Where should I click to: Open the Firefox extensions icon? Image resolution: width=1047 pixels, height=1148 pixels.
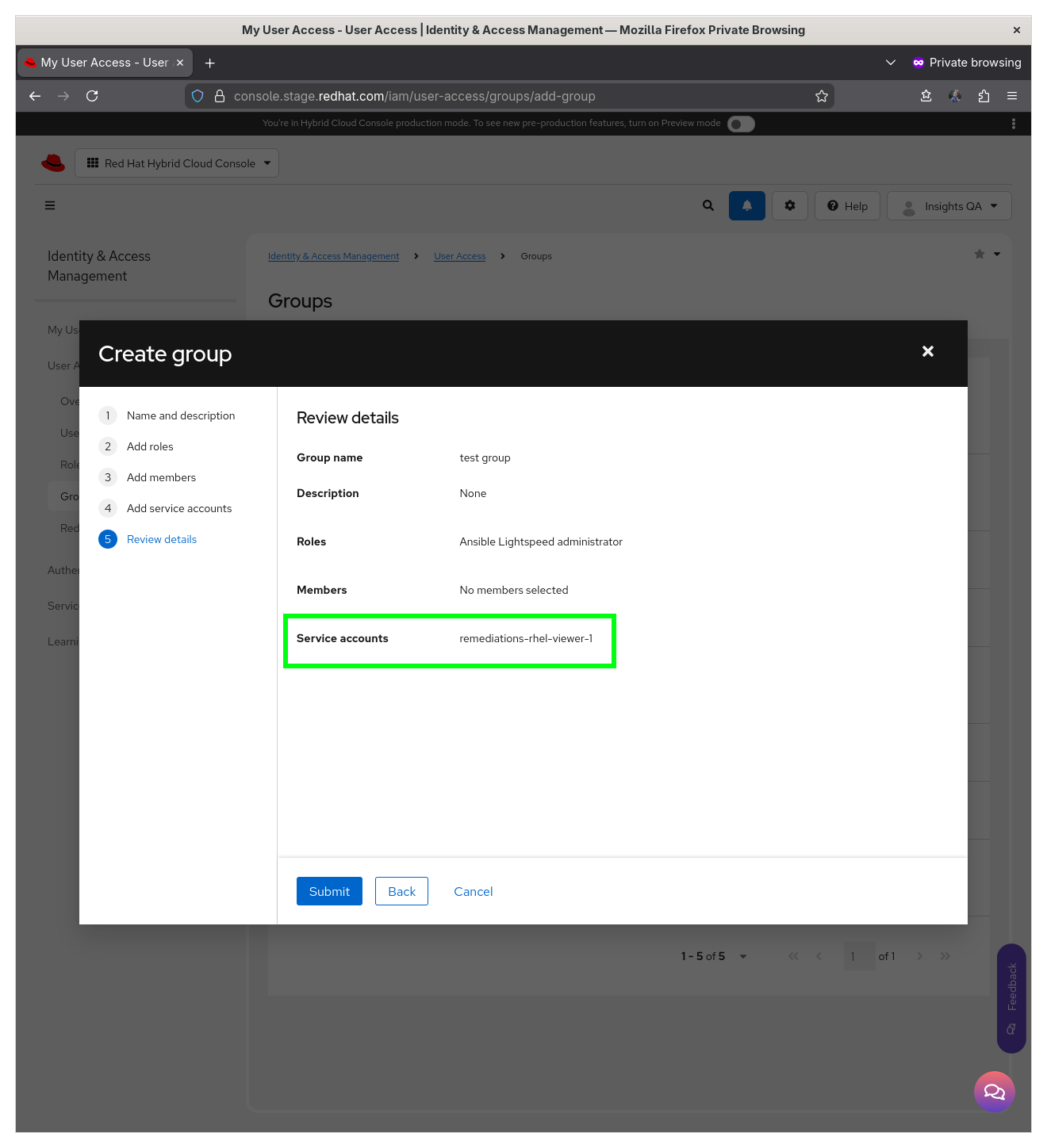pyautogui.click(x=984, y=96)
